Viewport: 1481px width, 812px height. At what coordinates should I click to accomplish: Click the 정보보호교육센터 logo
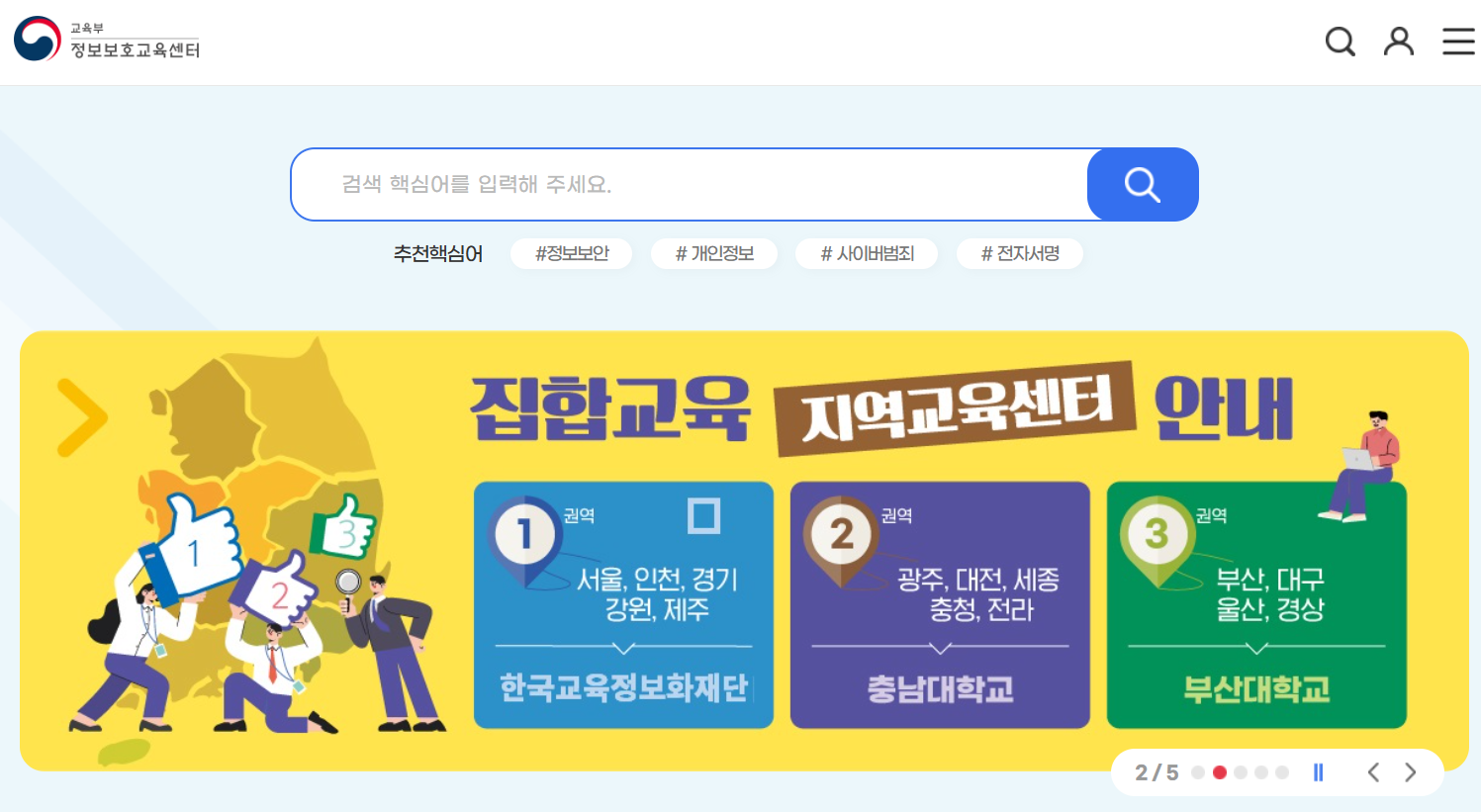[107, 40]
